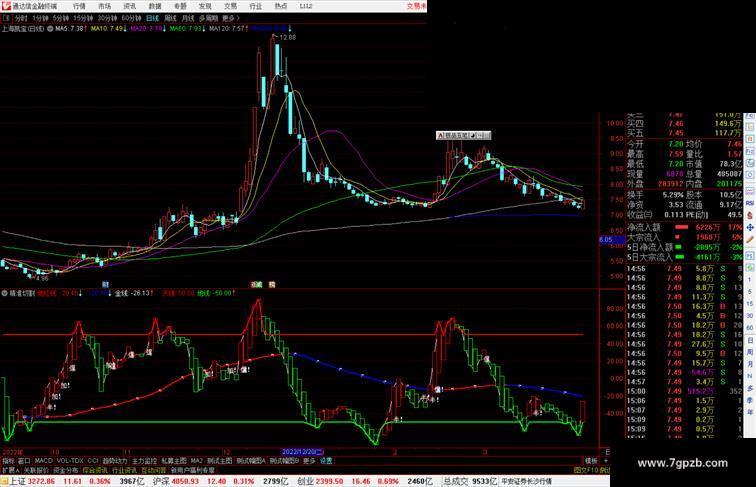Image resolution: width=756 pixels, height=487 pixels.
Task: Select the MA2 indicator tab
Action: (196, 461)
